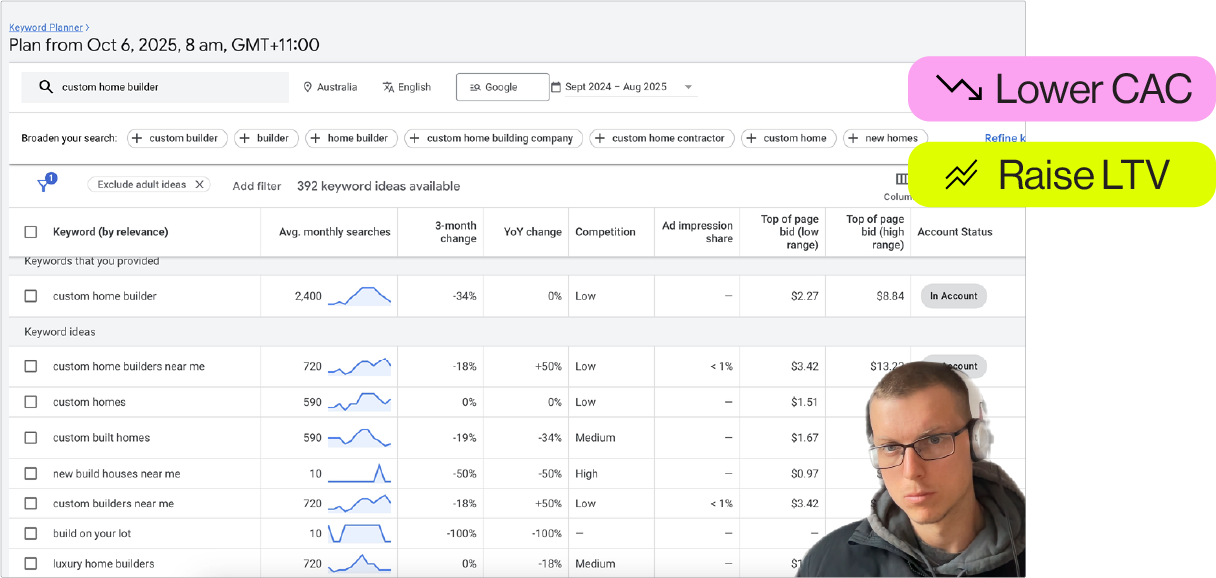Open the Refine keywords link

1005,138
